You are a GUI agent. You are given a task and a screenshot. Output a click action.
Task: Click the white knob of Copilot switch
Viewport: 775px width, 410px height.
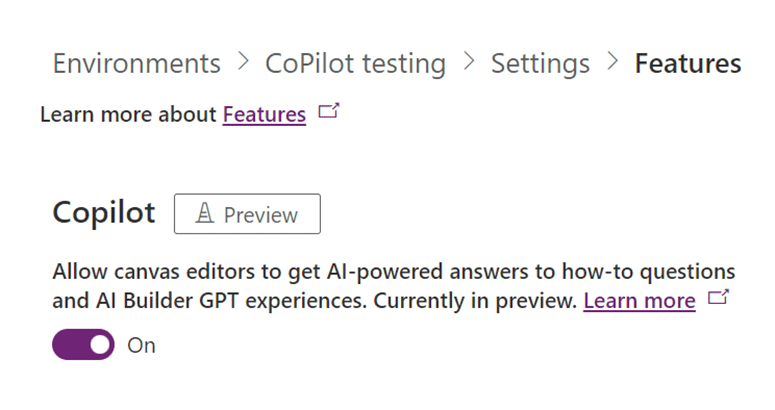99,346
